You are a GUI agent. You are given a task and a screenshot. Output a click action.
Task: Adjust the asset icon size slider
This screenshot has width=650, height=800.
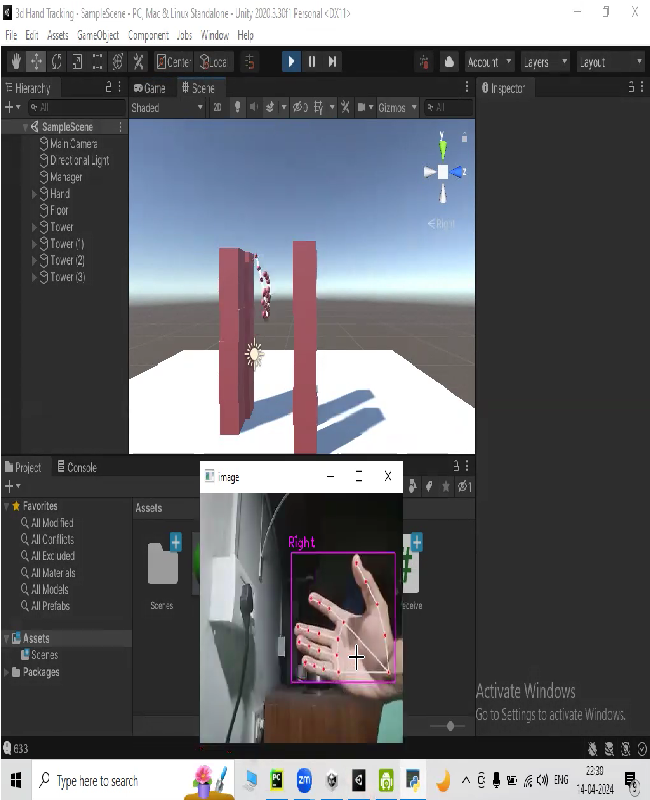(450, 726)
